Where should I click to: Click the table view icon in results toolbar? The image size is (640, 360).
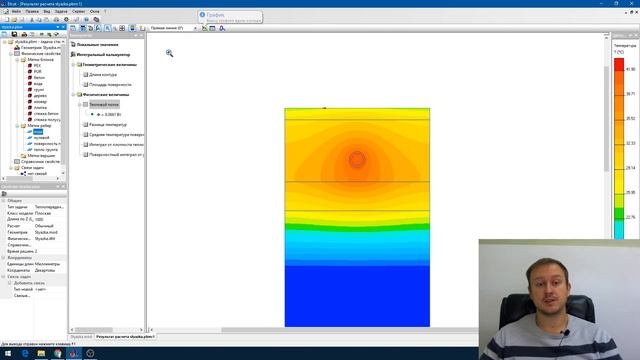tap(212, 28)
